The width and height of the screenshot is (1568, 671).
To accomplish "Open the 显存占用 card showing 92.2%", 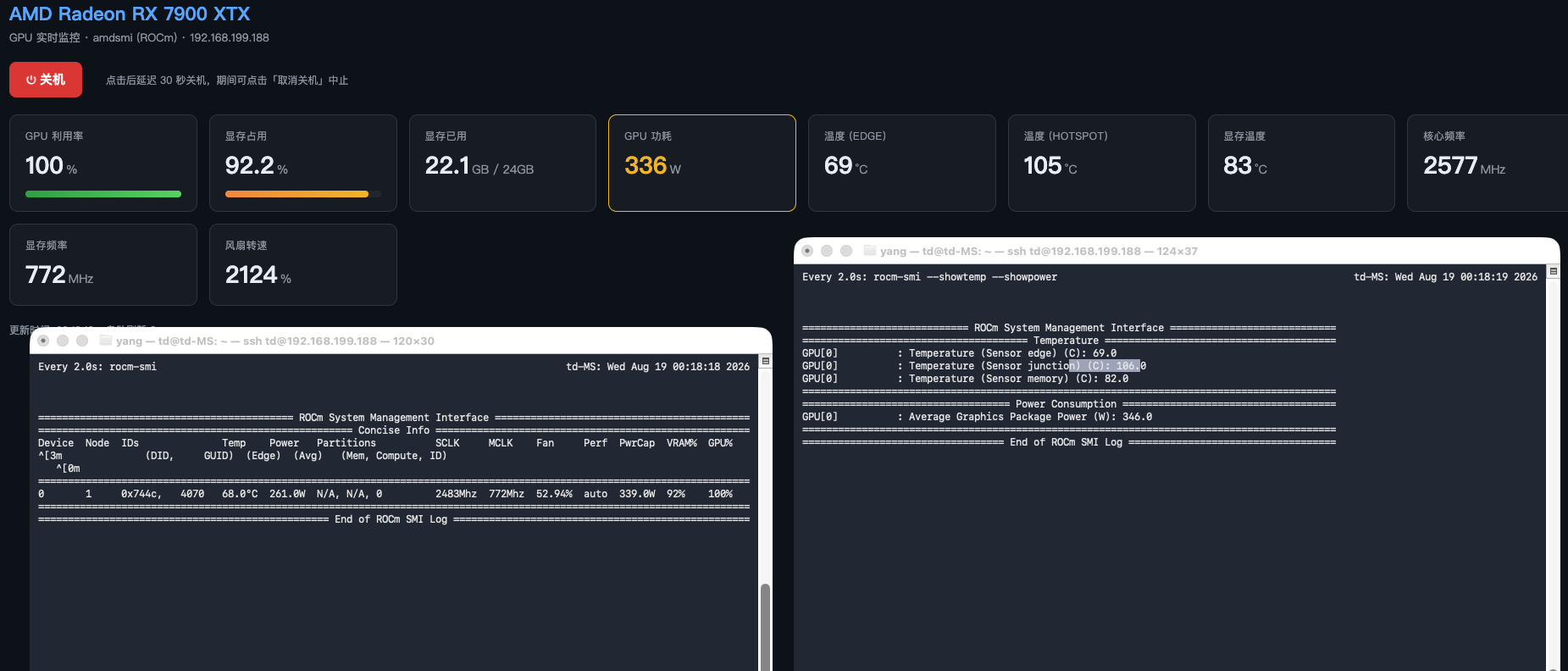I will click(303, 163).
